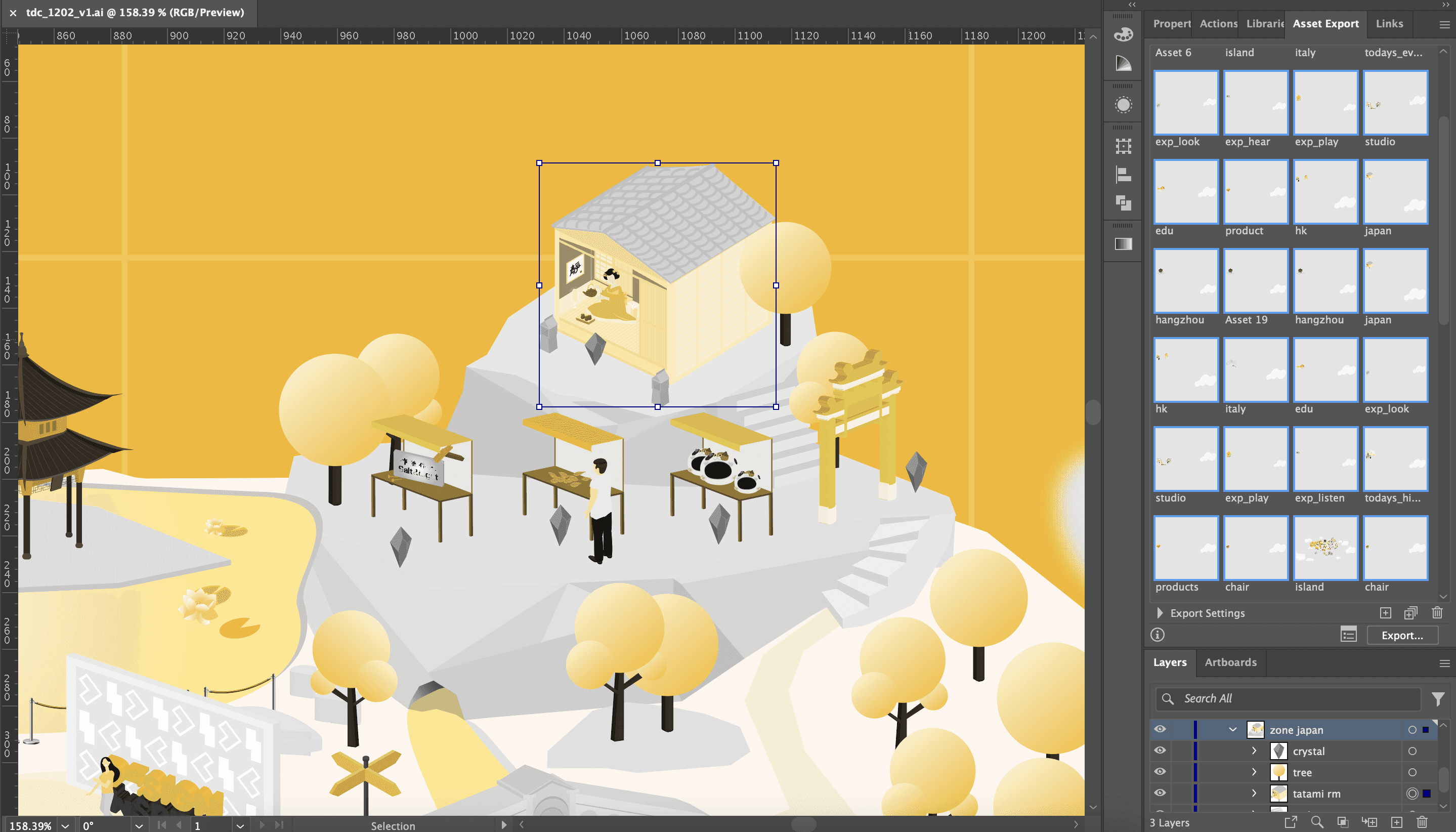The height and width of the screenshot is (832, 1456).
Task: Click target circle for zone japan layer
Action: click(x=1412, y=730)
